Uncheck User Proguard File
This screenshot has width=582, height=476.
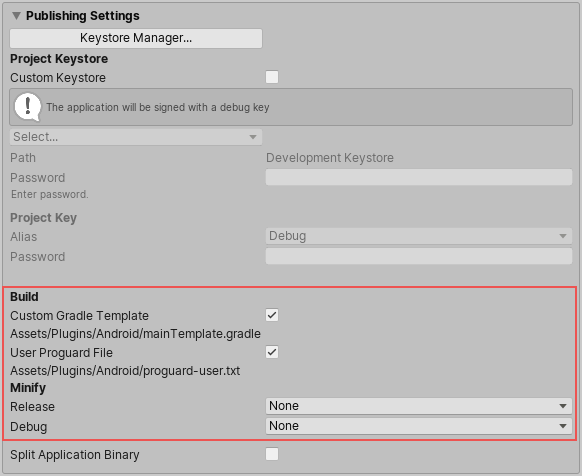[x=272, y=352]
